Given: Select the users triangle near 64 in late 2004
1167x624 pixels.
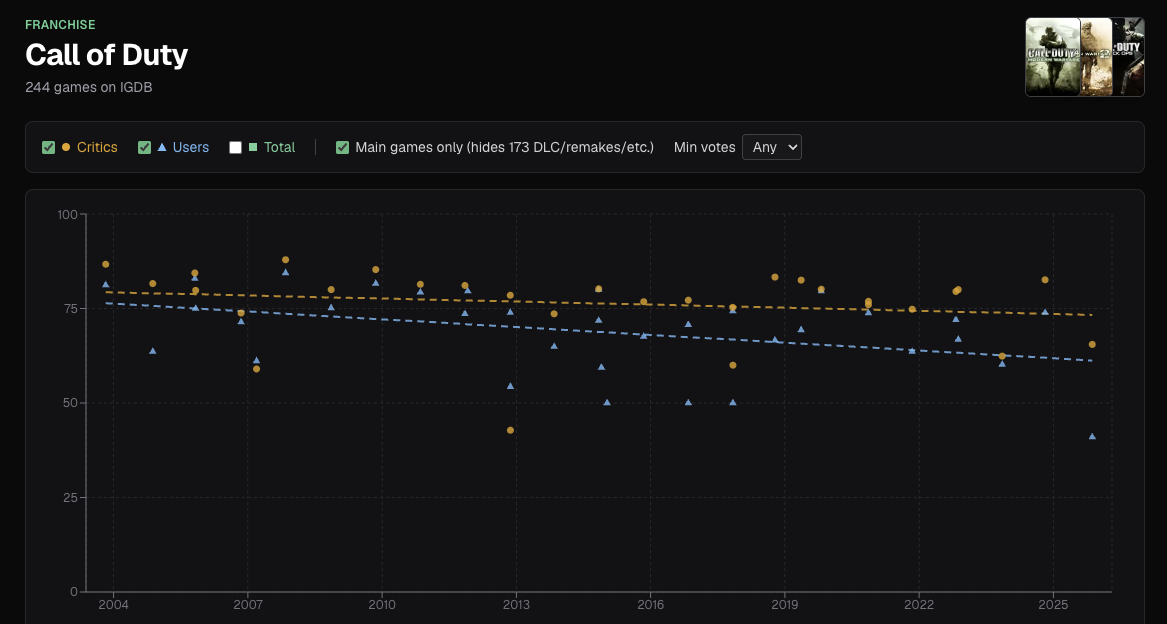Looking at the screenshot, I should pos(153,351).
